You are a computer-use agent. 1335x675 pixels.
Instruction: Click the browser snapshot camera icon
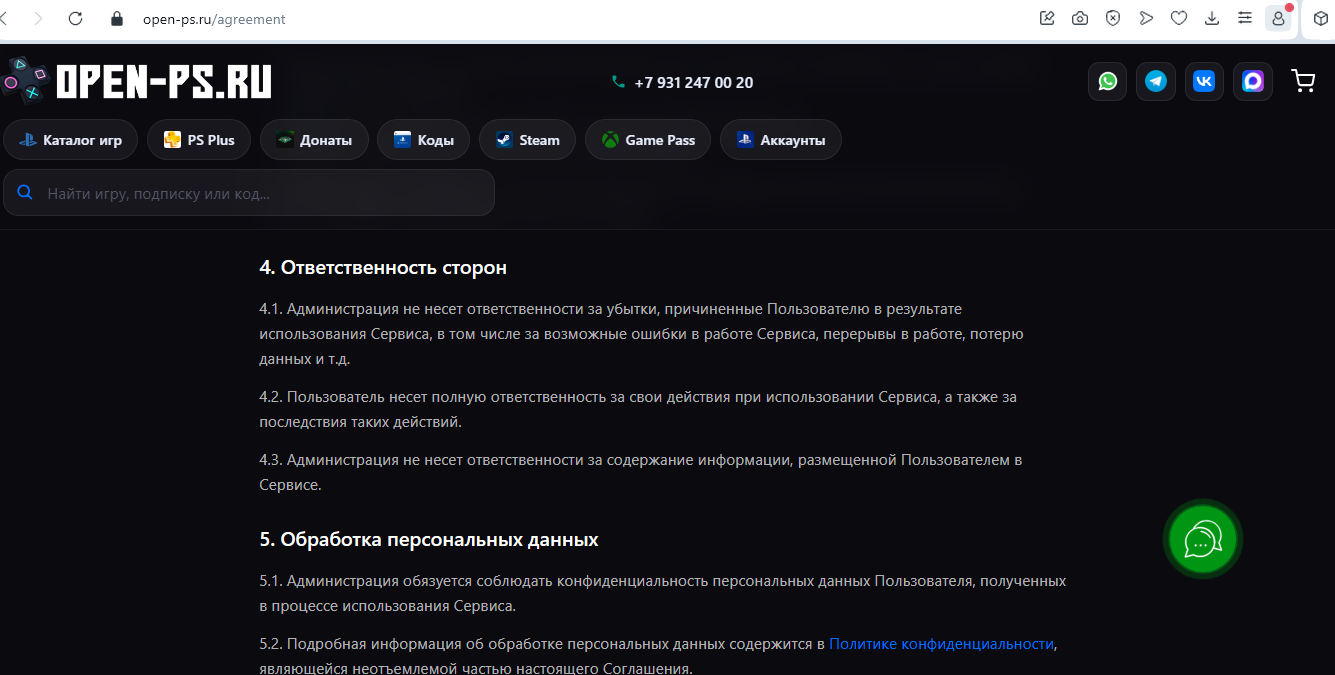1080,18
